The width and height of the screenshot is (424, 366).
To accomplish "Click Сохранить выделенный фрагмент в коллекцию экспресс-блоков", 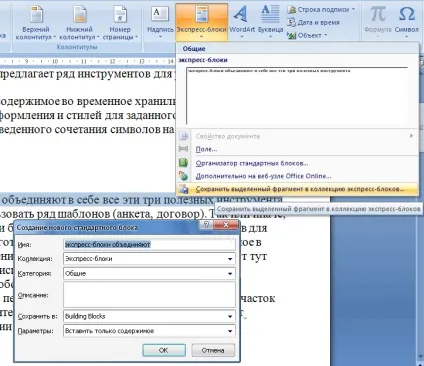I will pyautogui.click(x=297, y=189).
